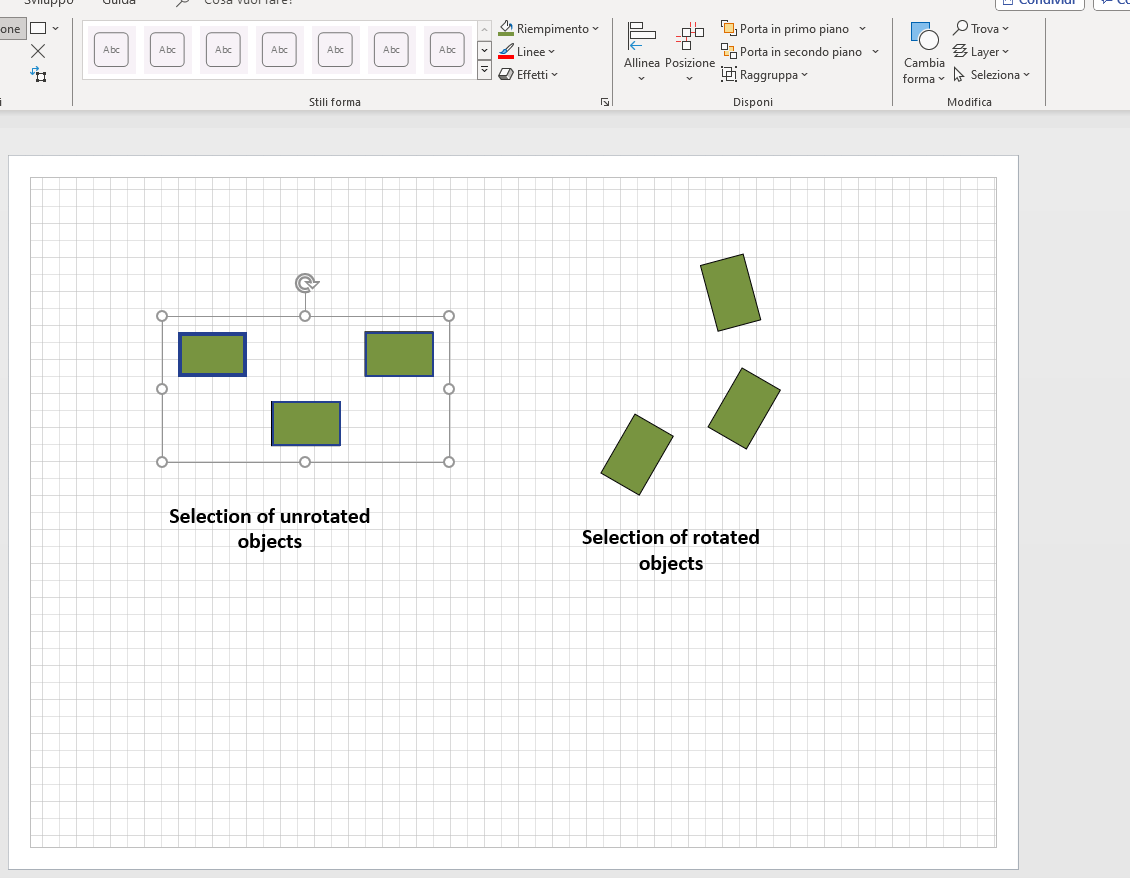
Task: Select the middle-right rotated green rectangle
Action: [744, 409]
